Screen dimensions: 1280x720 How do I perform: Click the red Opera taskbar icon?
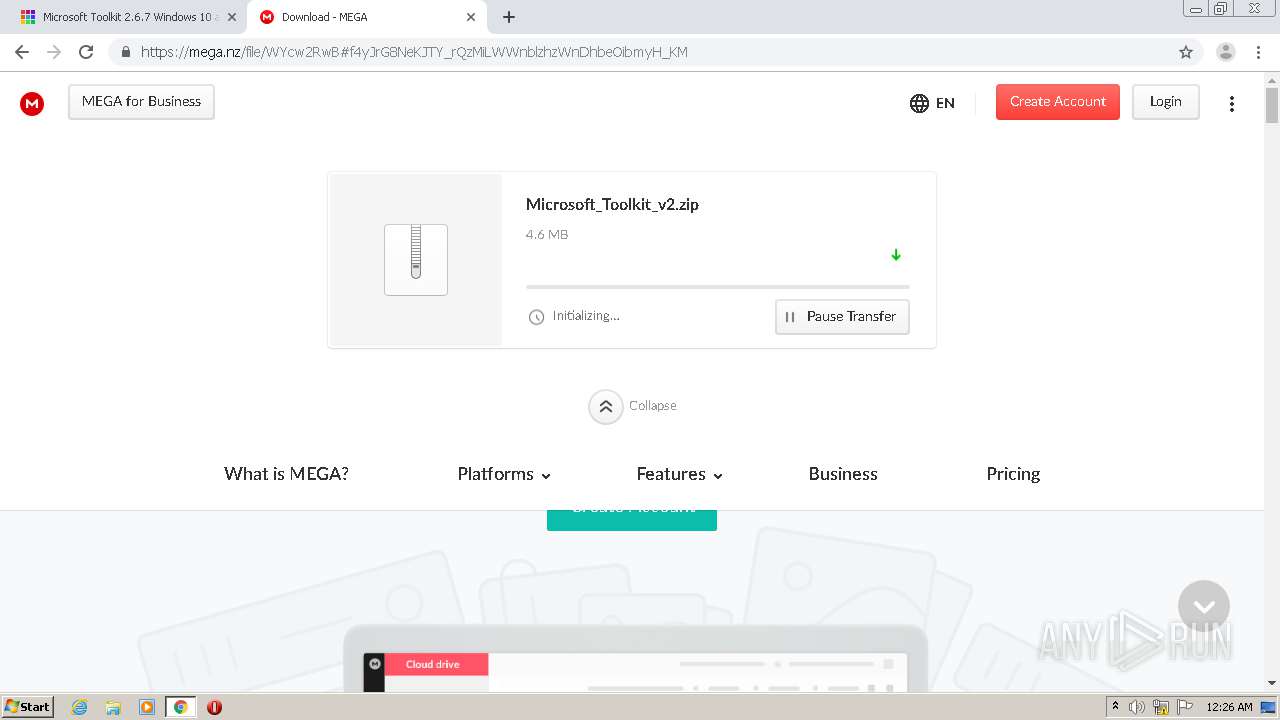click(x=214, y=707)
